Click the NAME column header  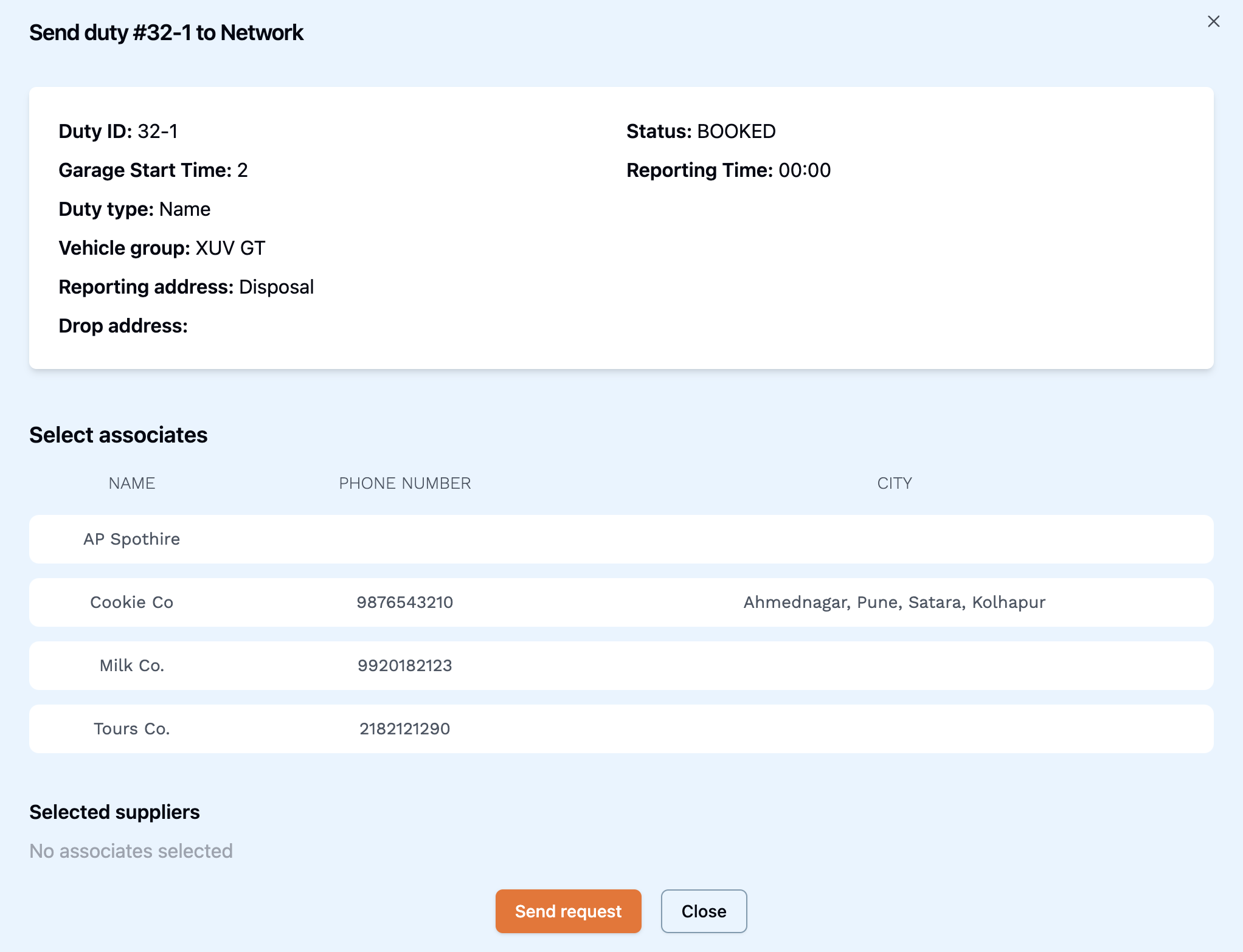pyautogui.click(x=131, y=483)
